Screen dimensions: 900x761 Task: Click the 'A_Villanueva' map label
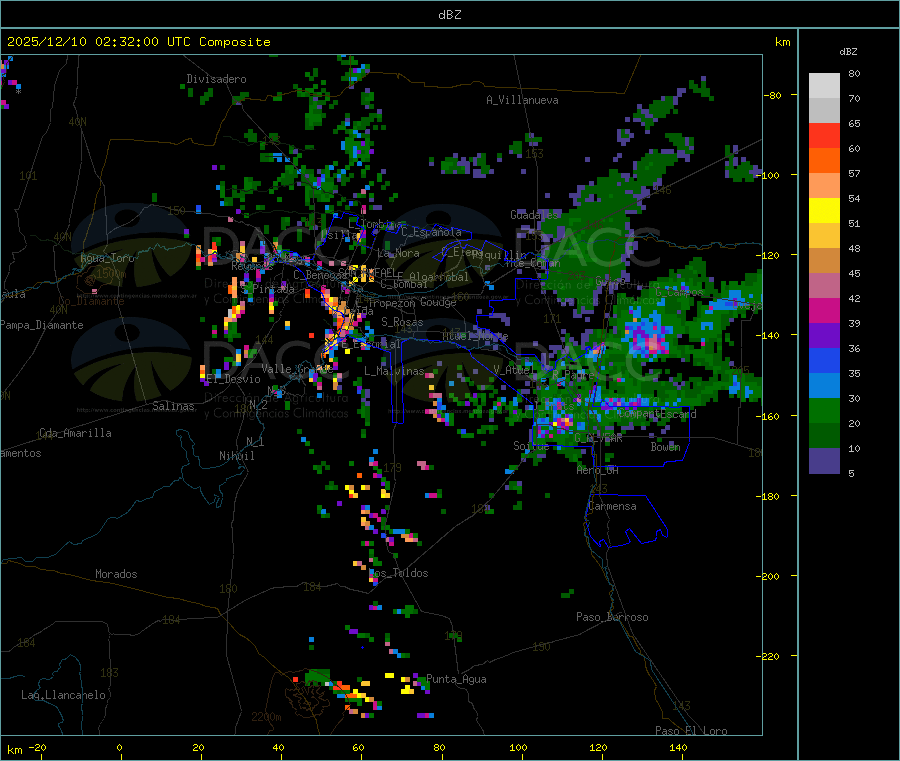click(x=522, y=100)
